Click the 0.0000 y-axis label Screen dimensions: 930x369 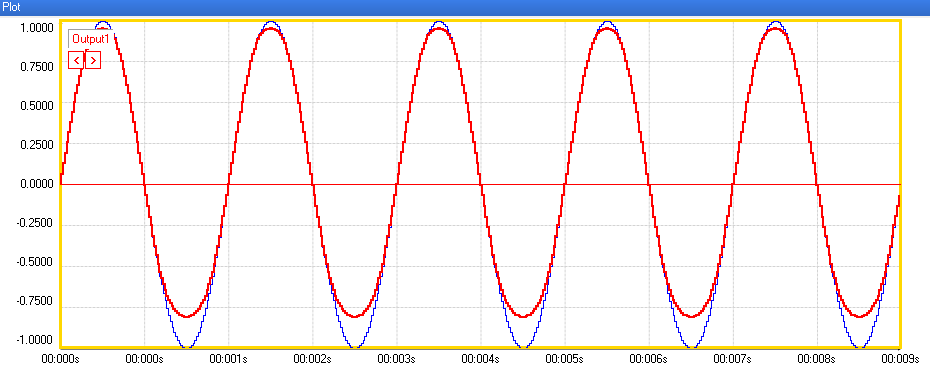[x=37, y=184]
